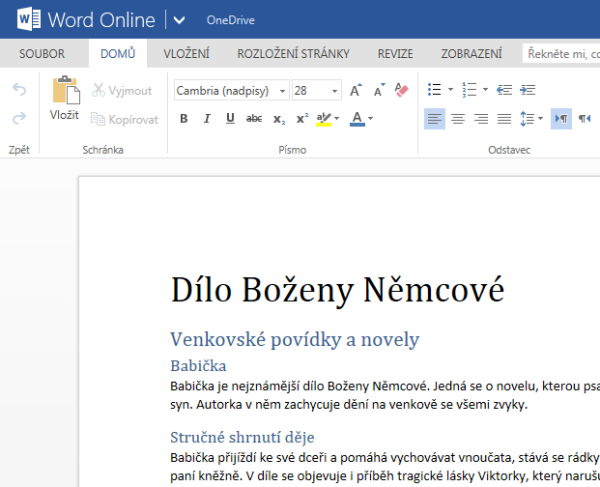Switch to the Vložení tab
Viewport: 600px width, 487px height.
[184, 53]
